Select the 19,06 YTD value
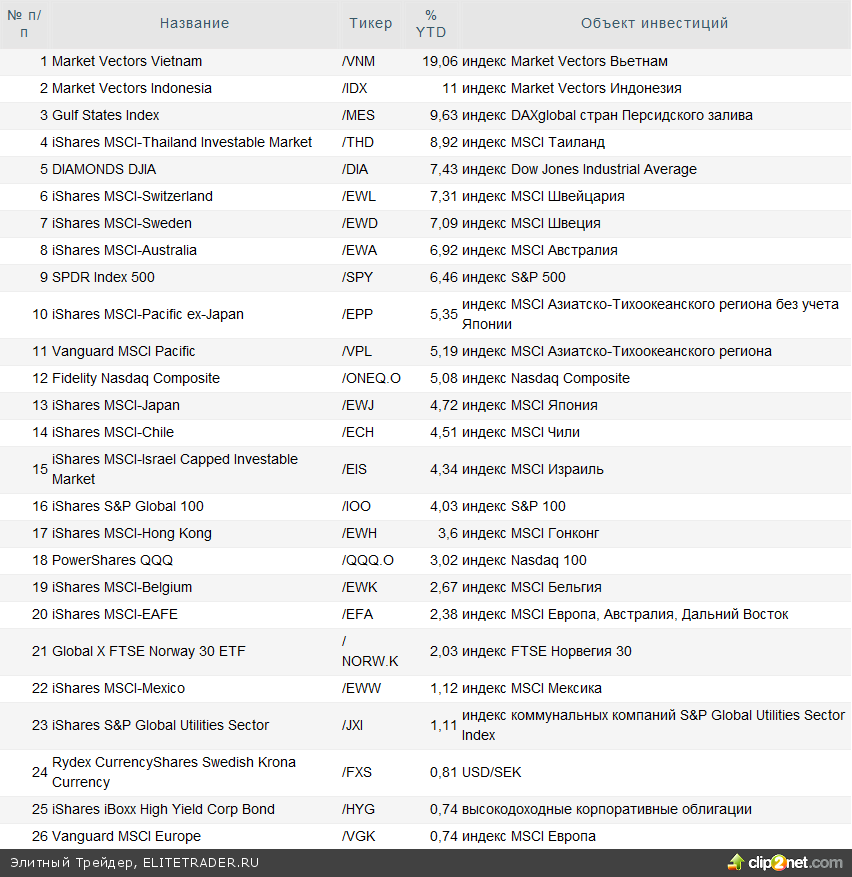This screenshot has height=877, width=852. 439,61
